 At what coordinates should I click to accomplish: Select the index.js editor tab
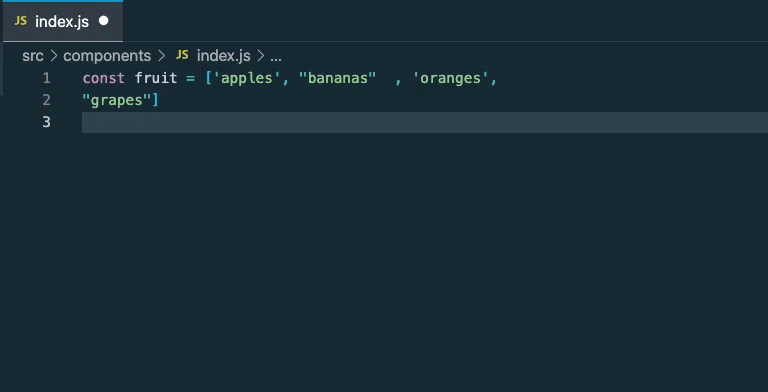(x=63, y=22)
